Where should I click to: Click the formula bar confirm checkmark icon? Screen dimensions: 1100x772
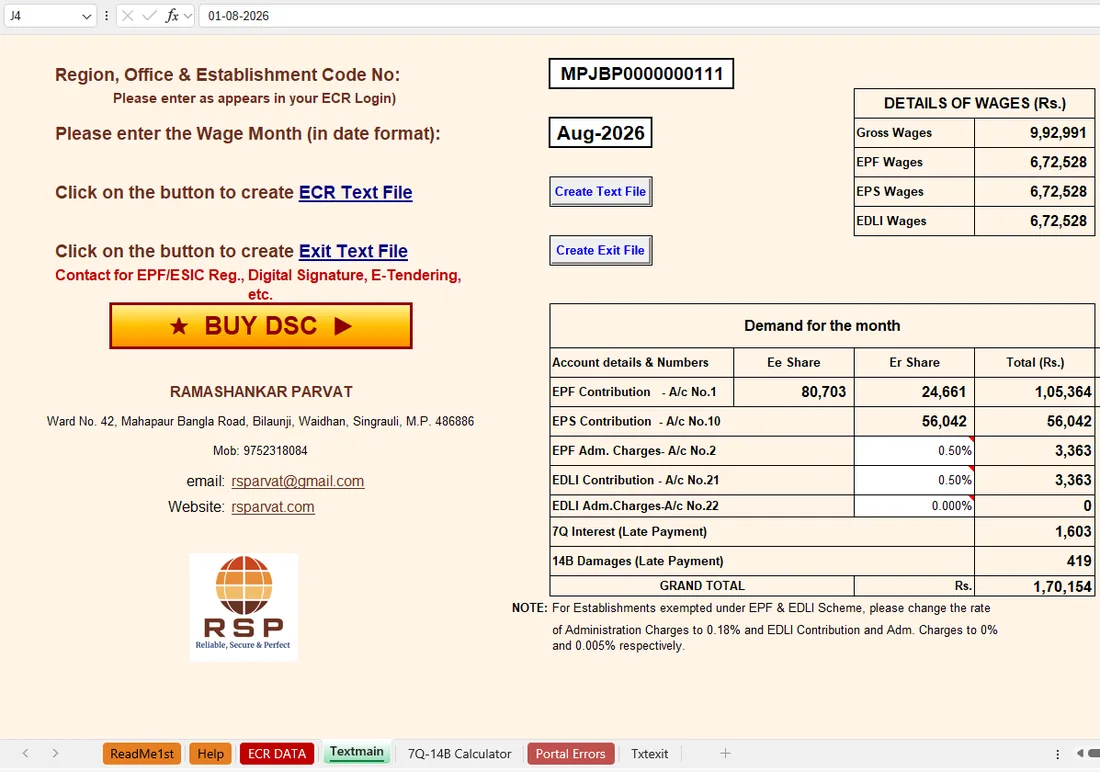coord(149,15)
